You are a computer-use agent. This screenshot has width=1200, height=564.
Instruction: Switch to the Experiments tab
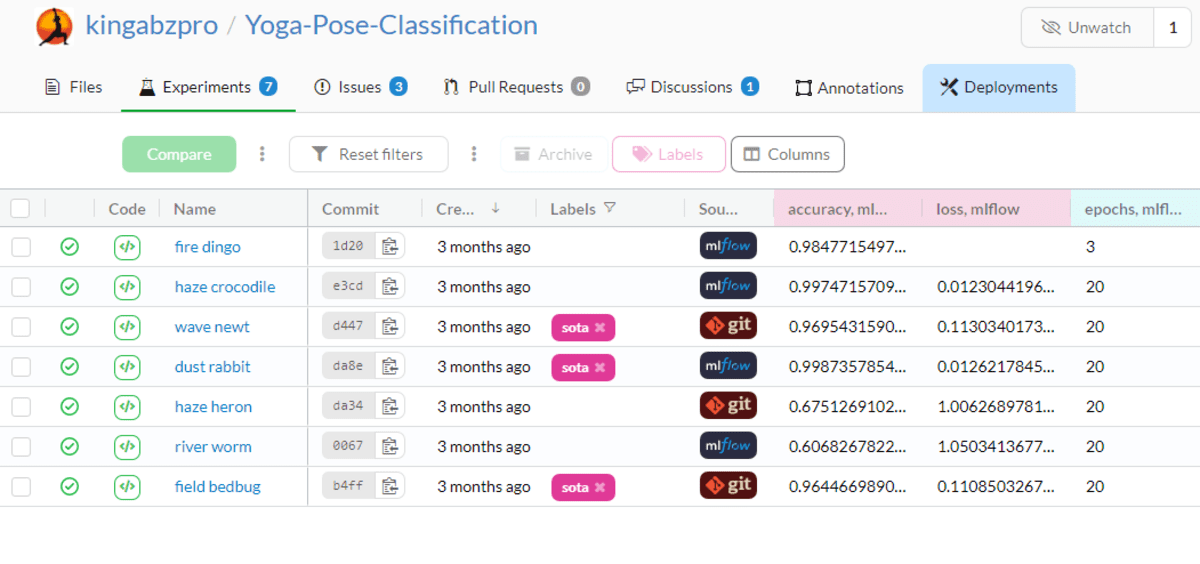(208, 87)
